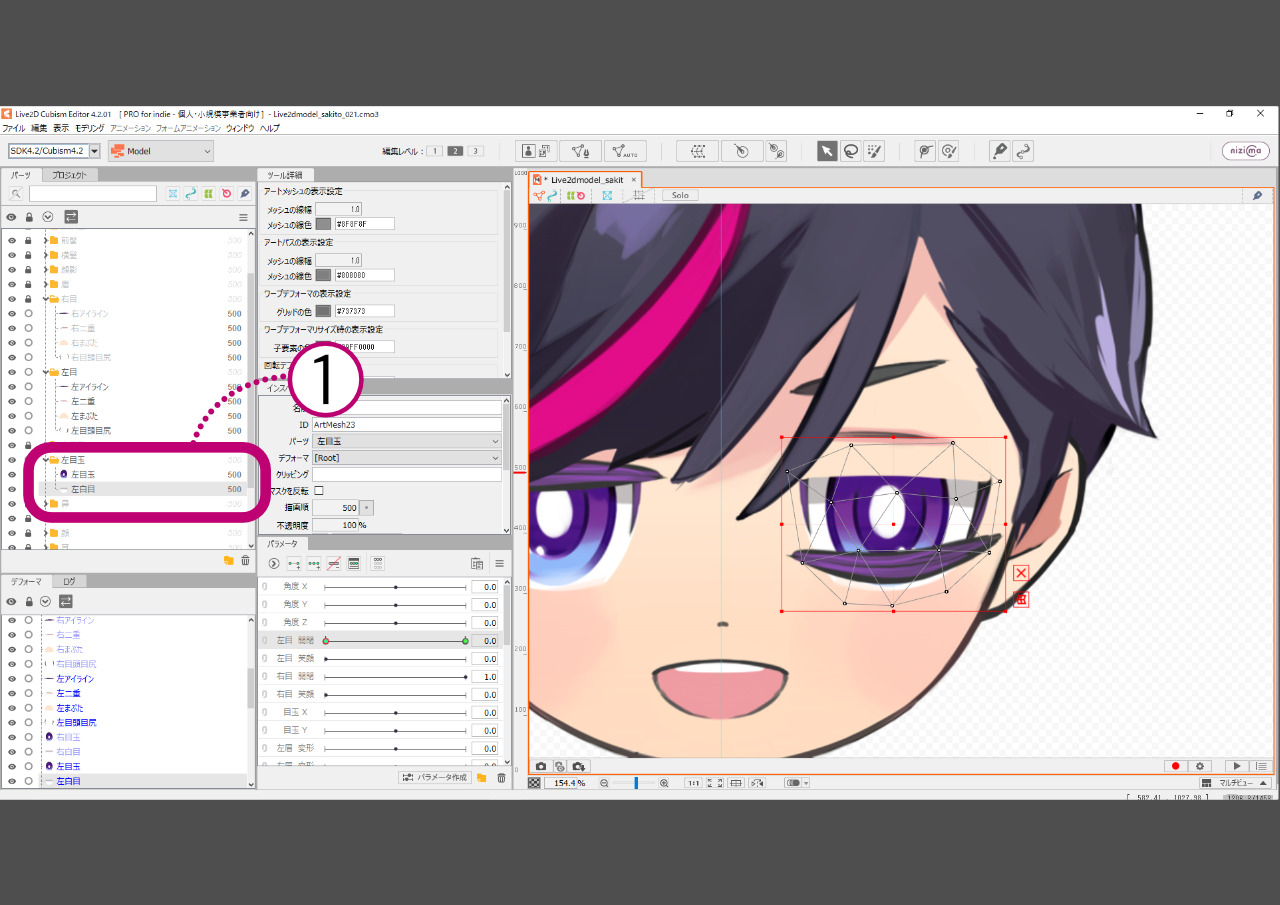Screen dimensions: 1280x905
Task: Open the 編集 menu
Action: coord(39,129)
